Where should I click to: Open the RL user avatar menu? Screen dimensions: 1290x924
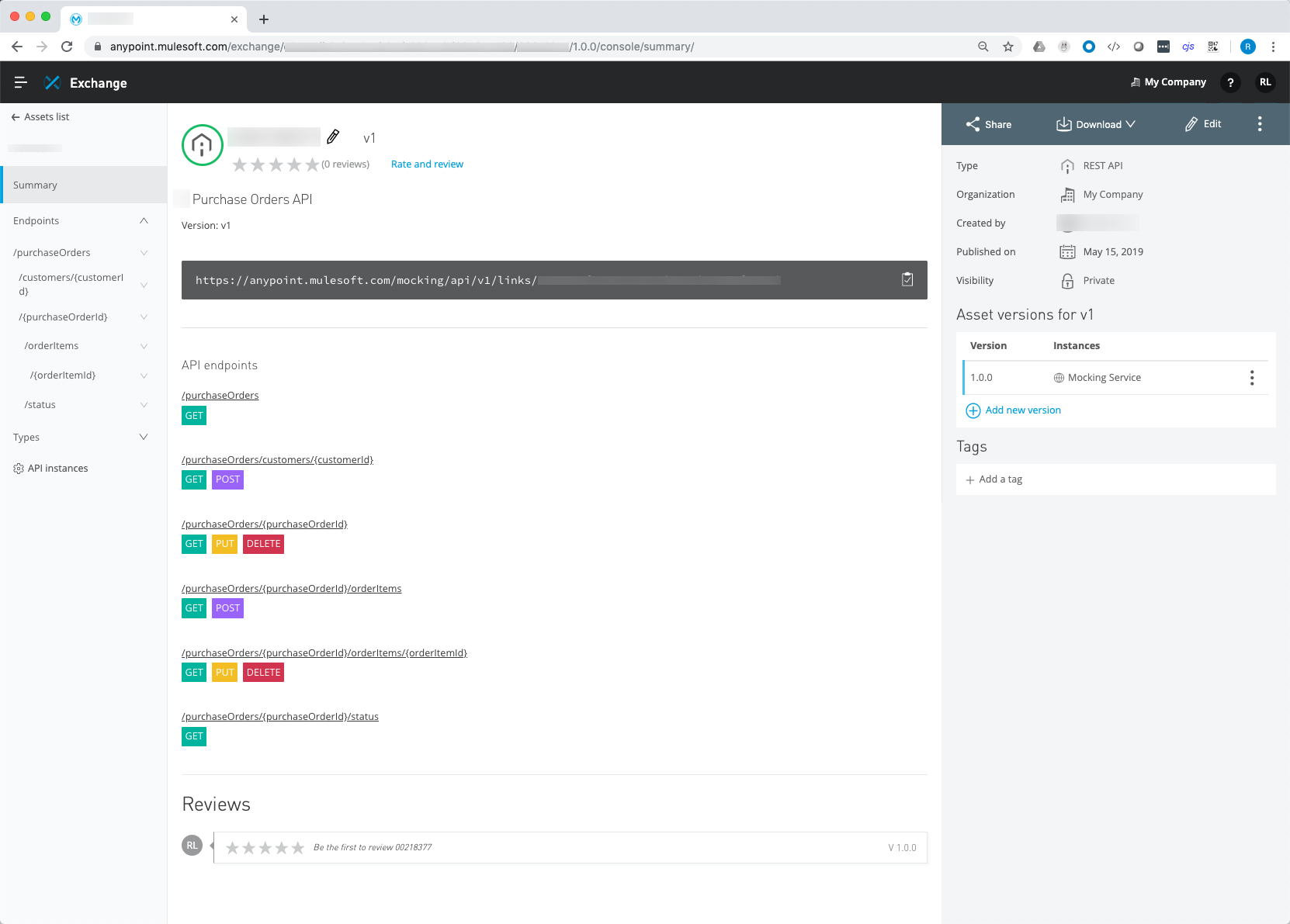1264,82
